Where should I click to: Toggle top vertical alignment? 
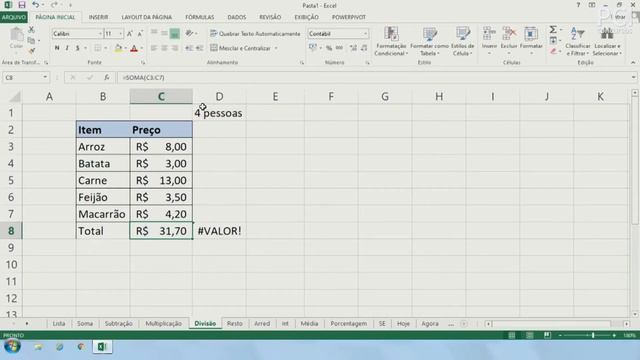pos(154,33)
